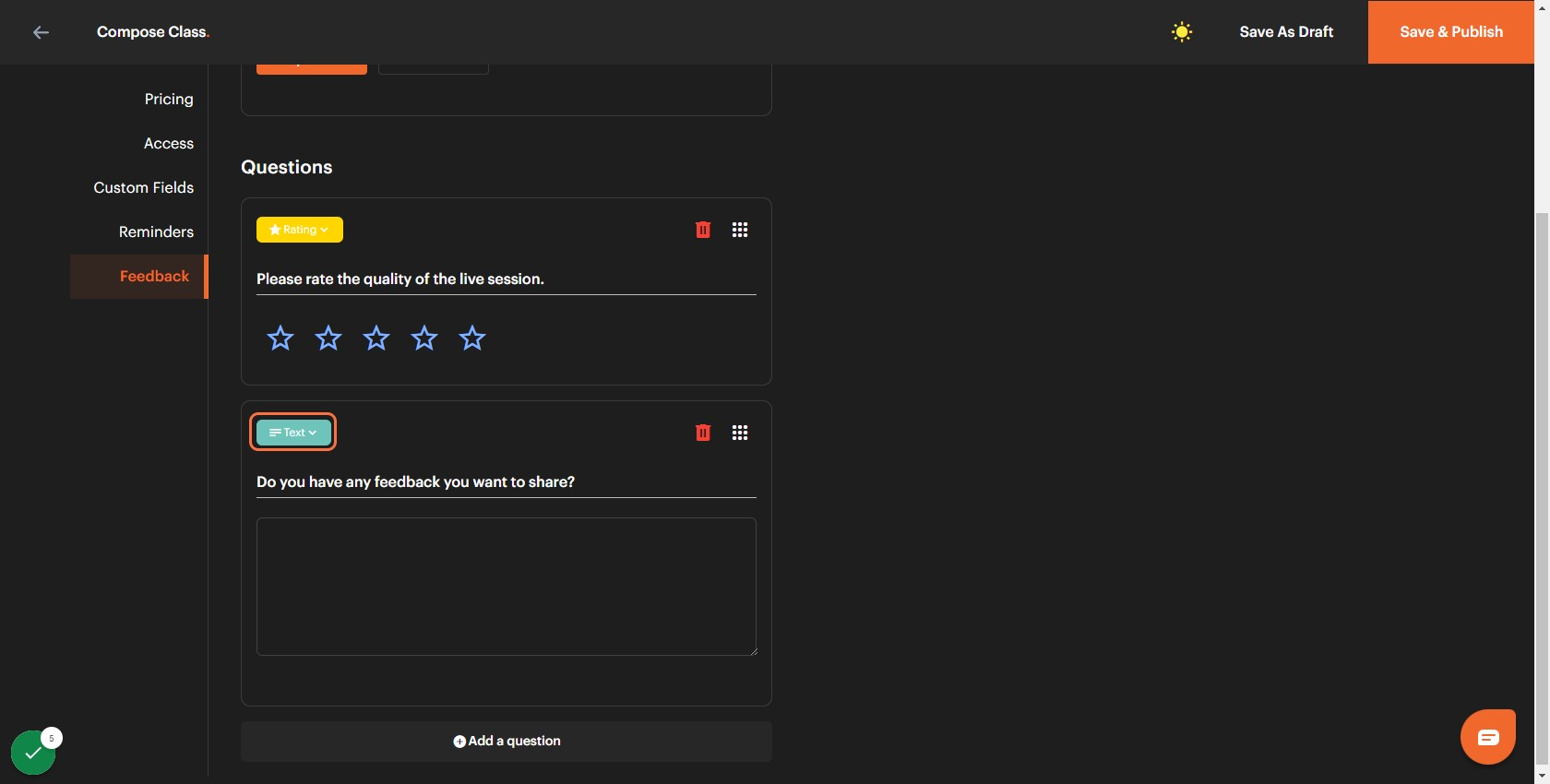1550x784 pixels.
Task: Go back using the arrow icon
Action: (41, 32)
